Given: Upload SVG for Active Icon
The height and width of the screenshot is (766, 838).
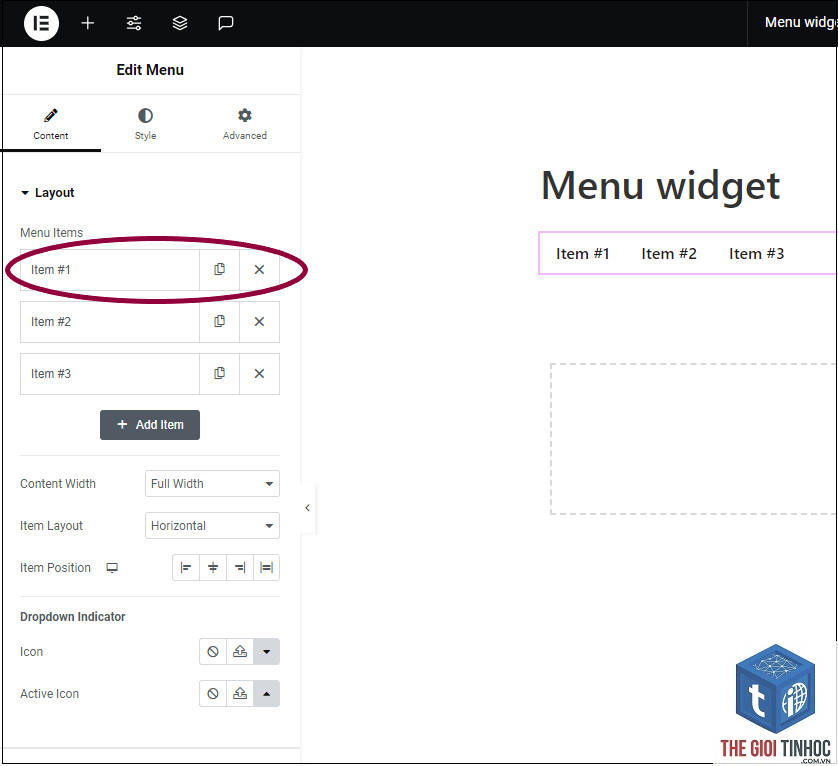Looking at the screenshot, I should point(240,693).
